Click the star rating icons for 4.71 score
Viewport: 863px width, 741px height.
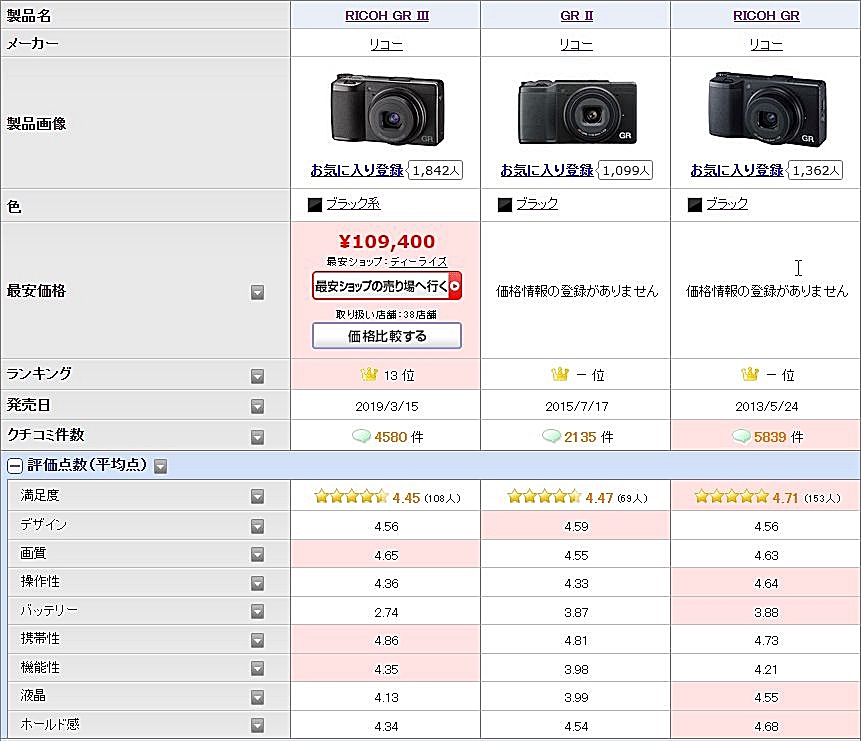point(731,496)
